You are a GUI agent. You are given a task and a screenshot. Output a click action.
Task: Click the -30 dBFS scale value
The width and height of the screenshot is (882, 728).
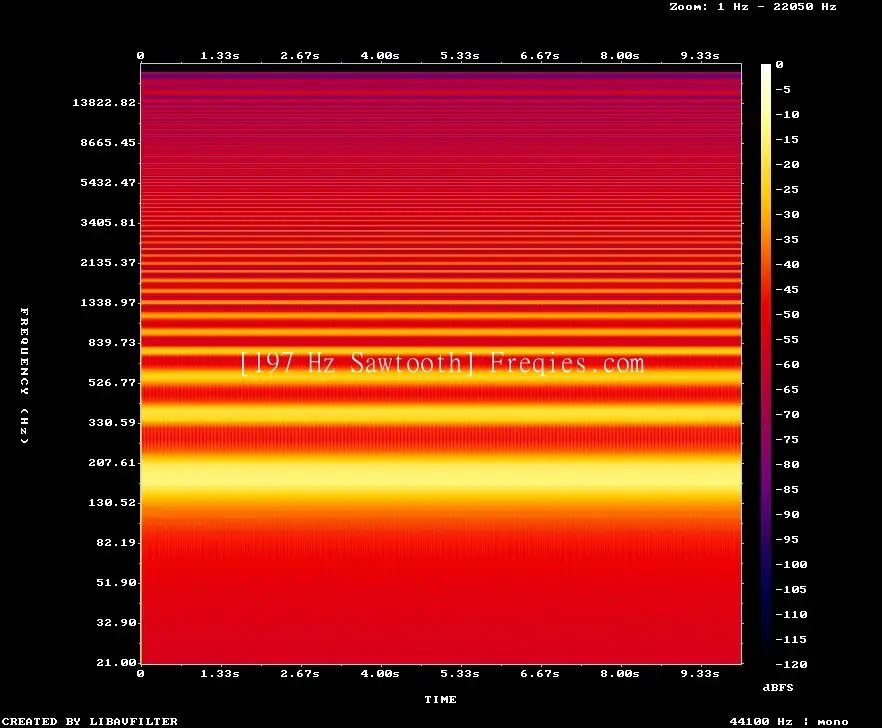point(787,214)
